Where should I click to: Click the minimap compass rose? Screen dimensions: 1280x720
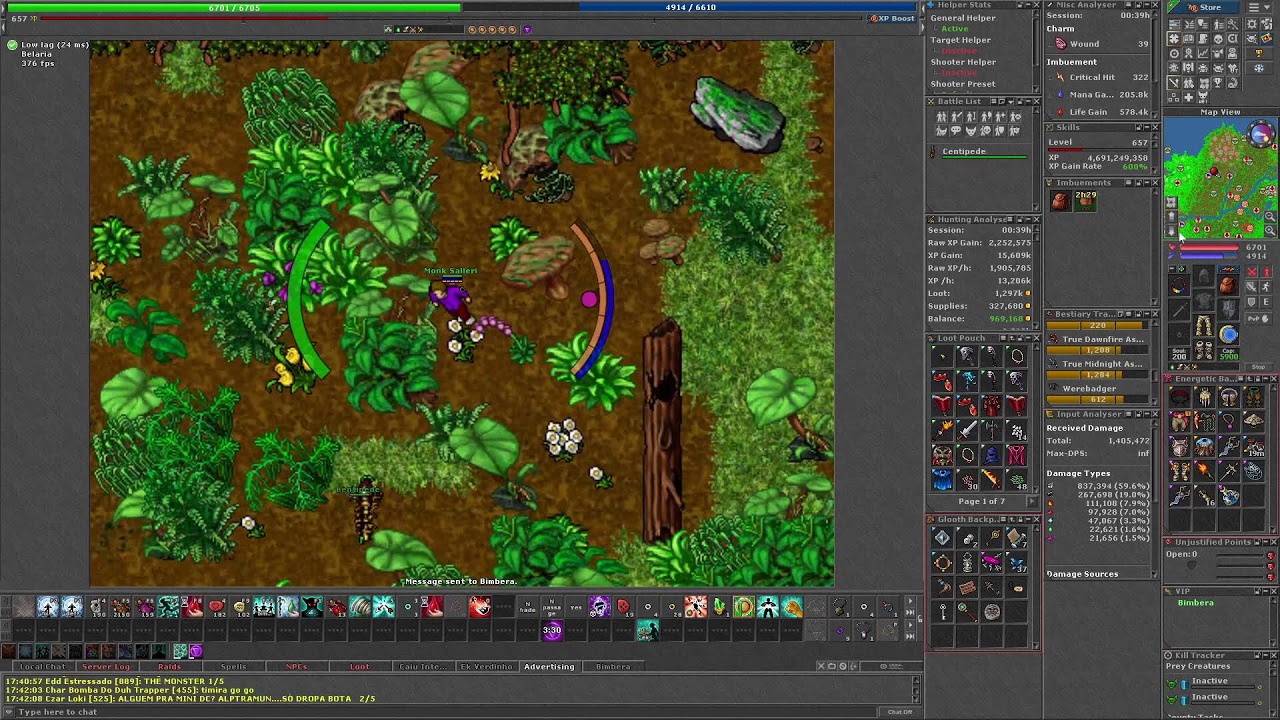coord(1261,134)
